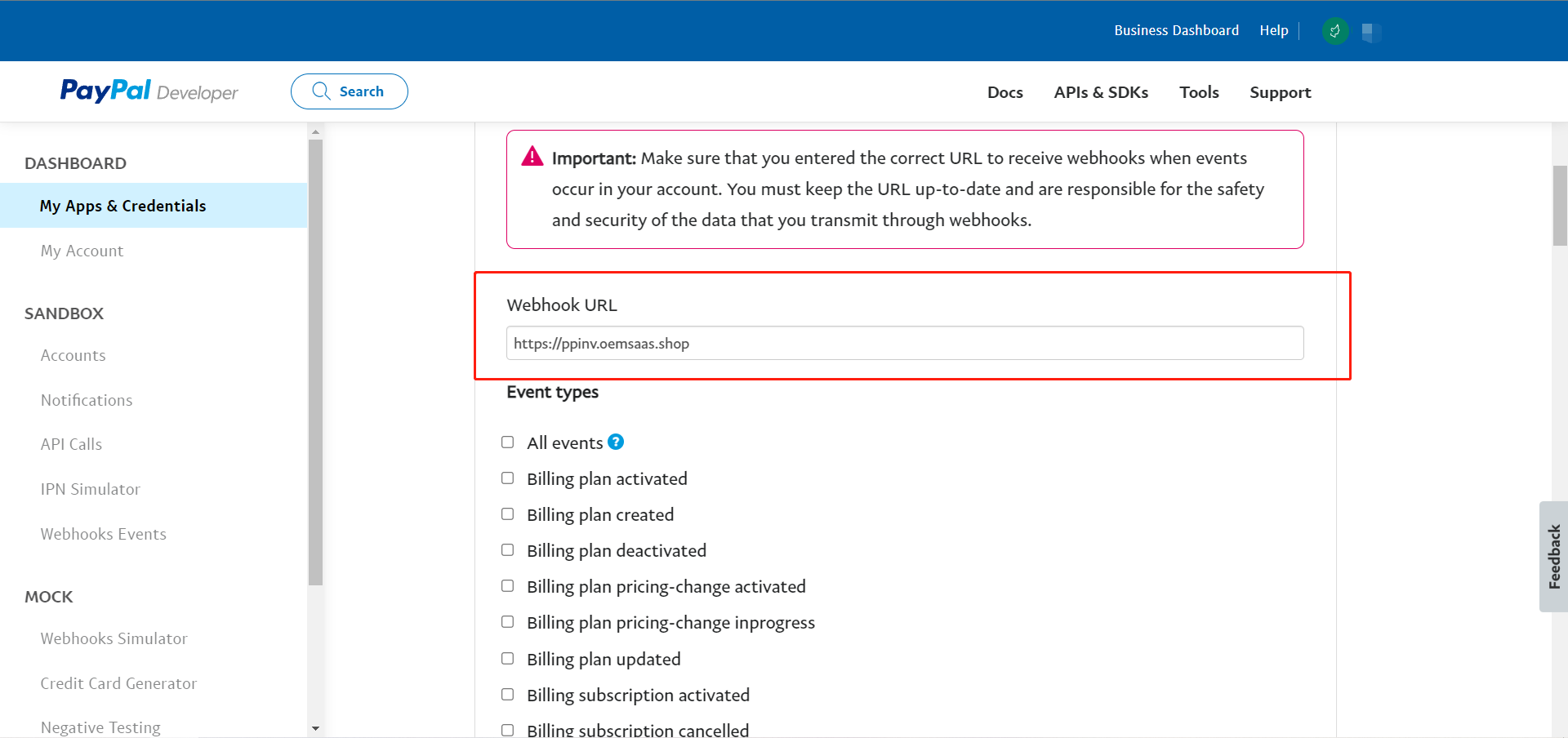Open the Feedback side tab

coord(1553,557)
